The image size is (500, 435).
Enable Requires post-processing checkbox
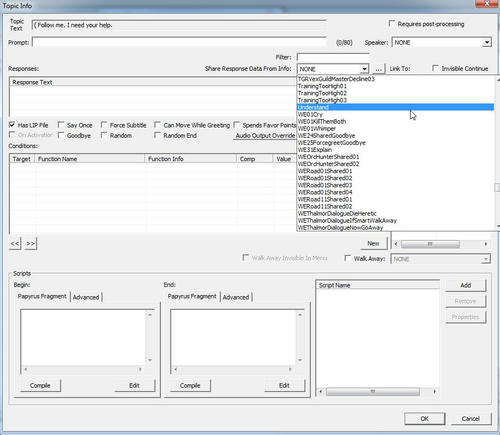click(x=392, y=23)
